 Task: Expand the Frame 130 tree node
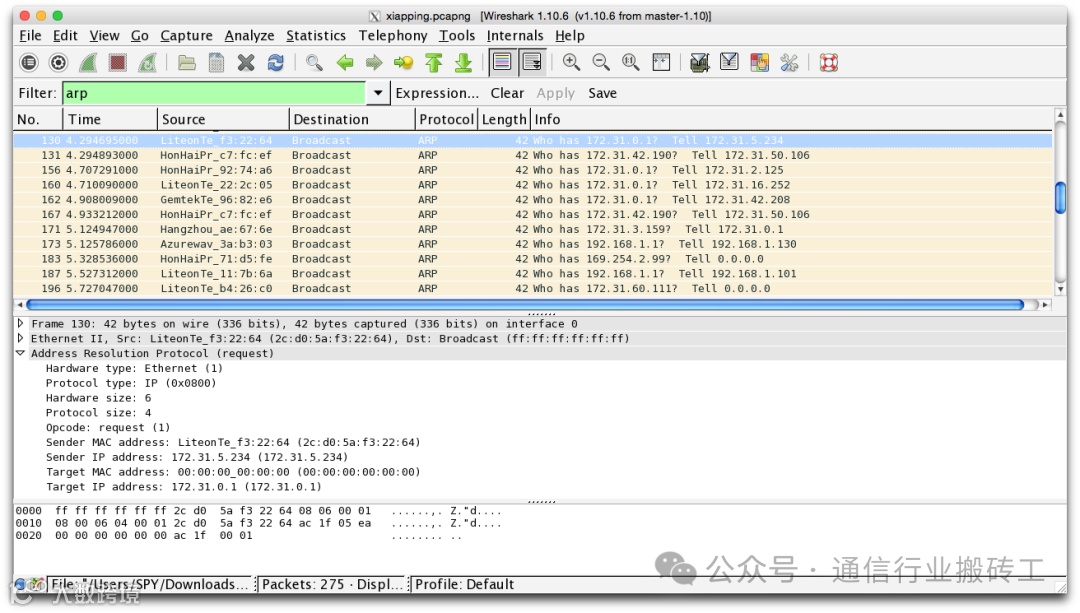click(20, 323)
